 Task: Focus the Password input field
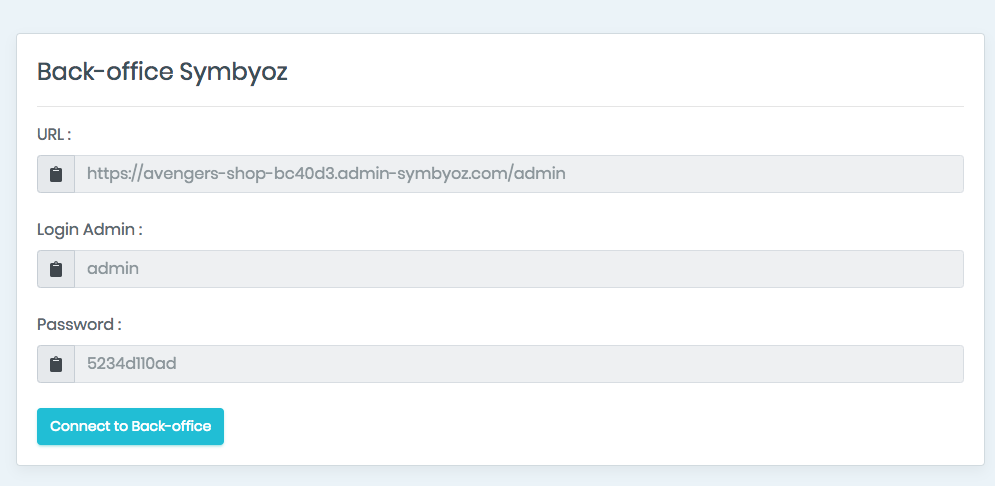click(518, 364)
